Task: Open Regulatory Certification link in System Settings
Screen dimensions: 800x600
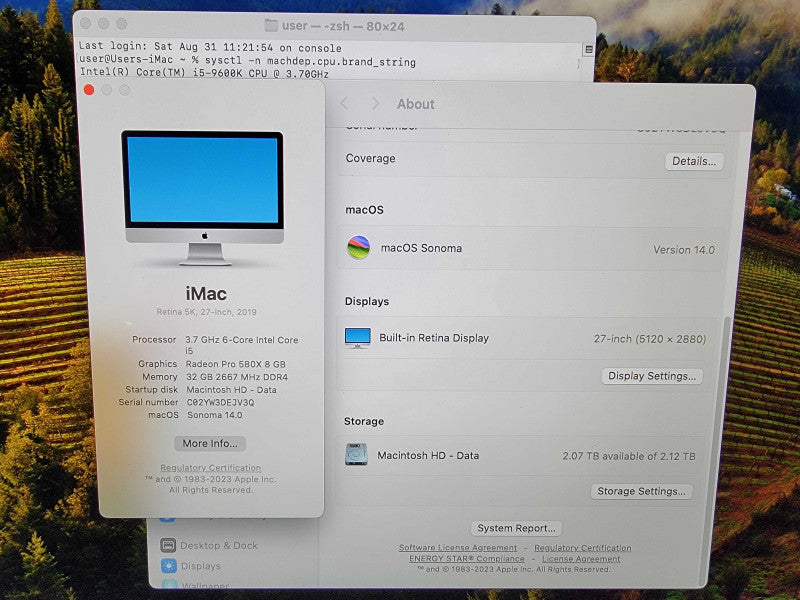Action: click(x=583, y=547)
